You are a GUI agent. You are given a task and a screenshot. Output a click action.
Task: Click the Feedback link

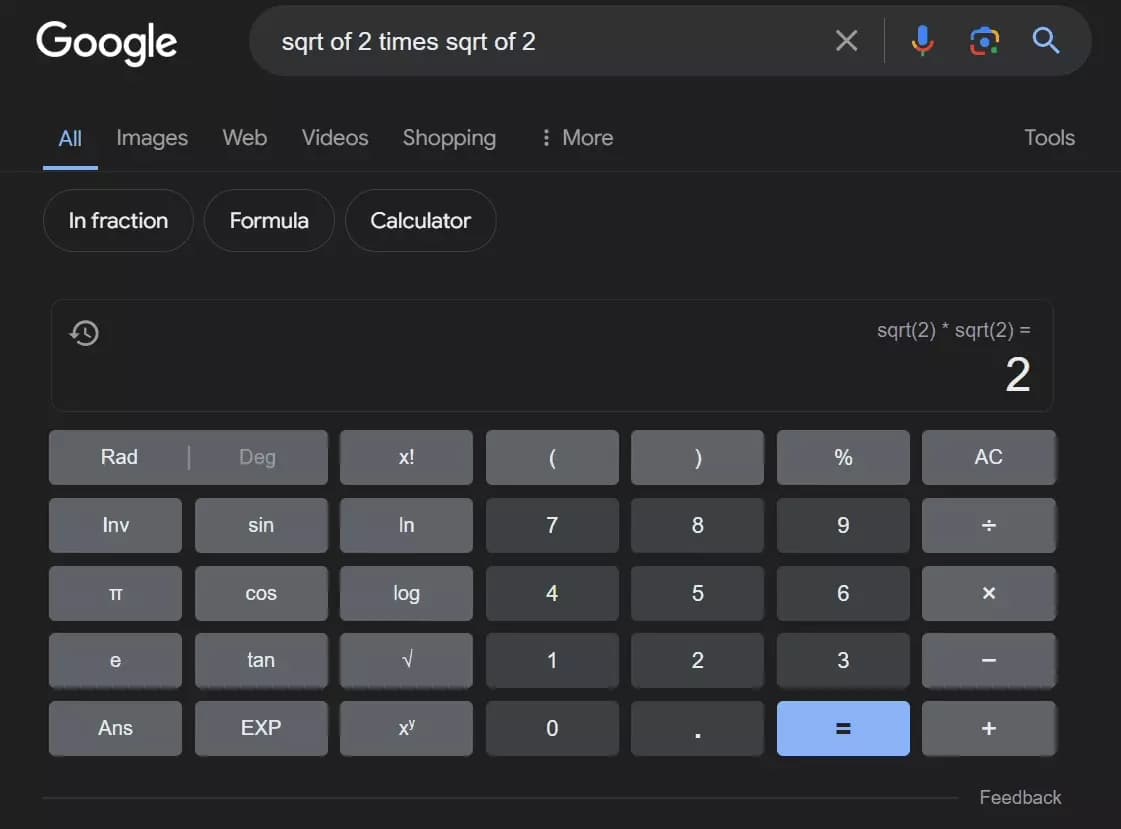[1020, 797]
